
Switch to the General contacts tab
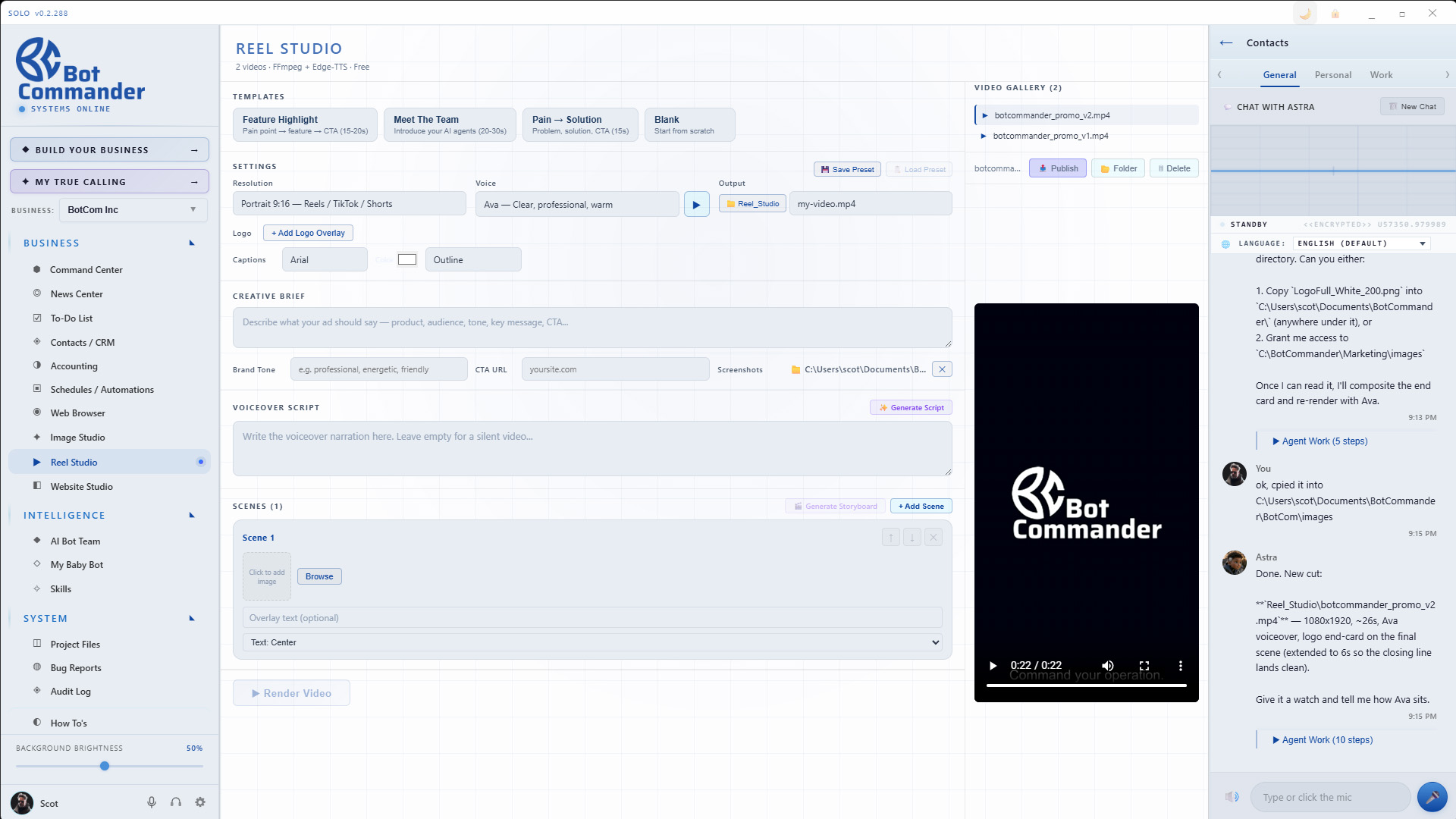1279,75
